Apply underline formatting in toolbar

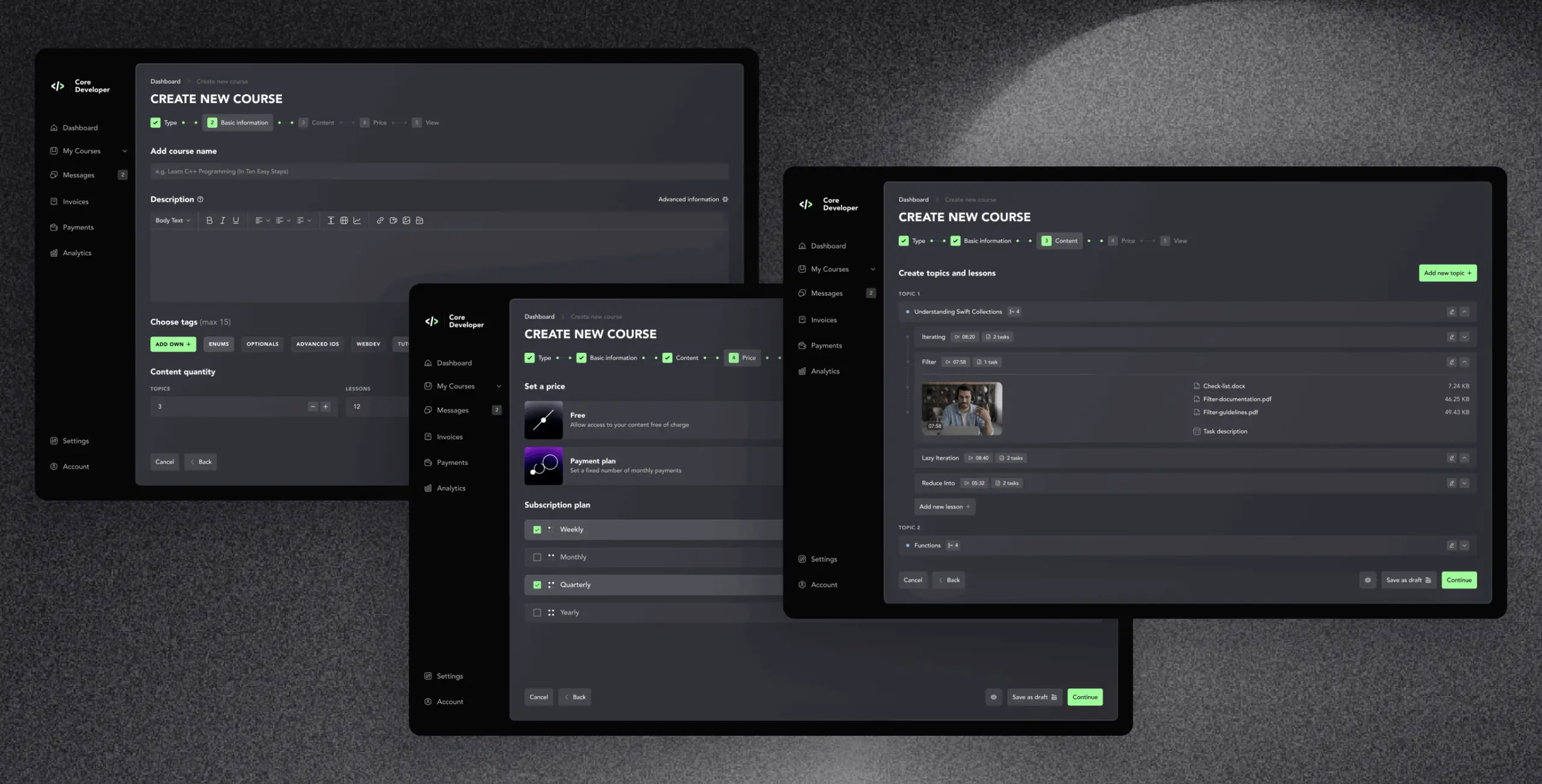pos(236,220)
